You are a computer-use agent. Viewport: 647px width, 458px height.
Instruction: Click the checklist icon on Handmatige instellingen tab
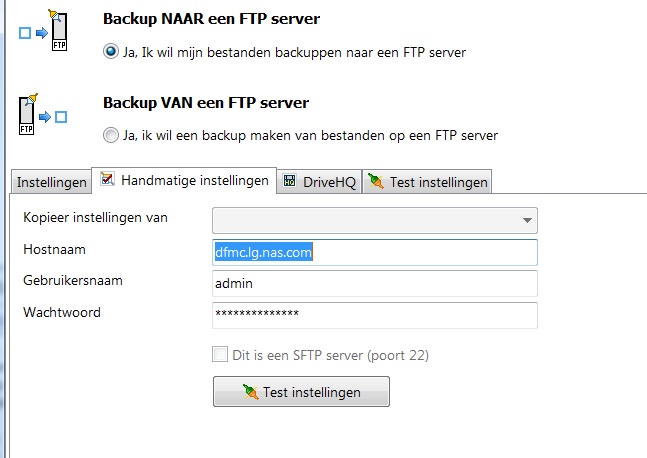click(x=107, y=181)
